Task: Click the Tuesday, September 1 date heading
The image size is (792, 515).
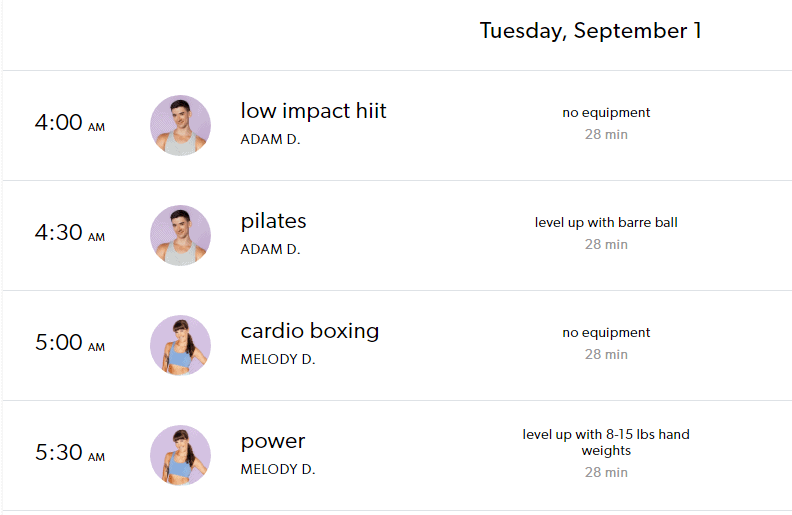Action: [590, 31]
